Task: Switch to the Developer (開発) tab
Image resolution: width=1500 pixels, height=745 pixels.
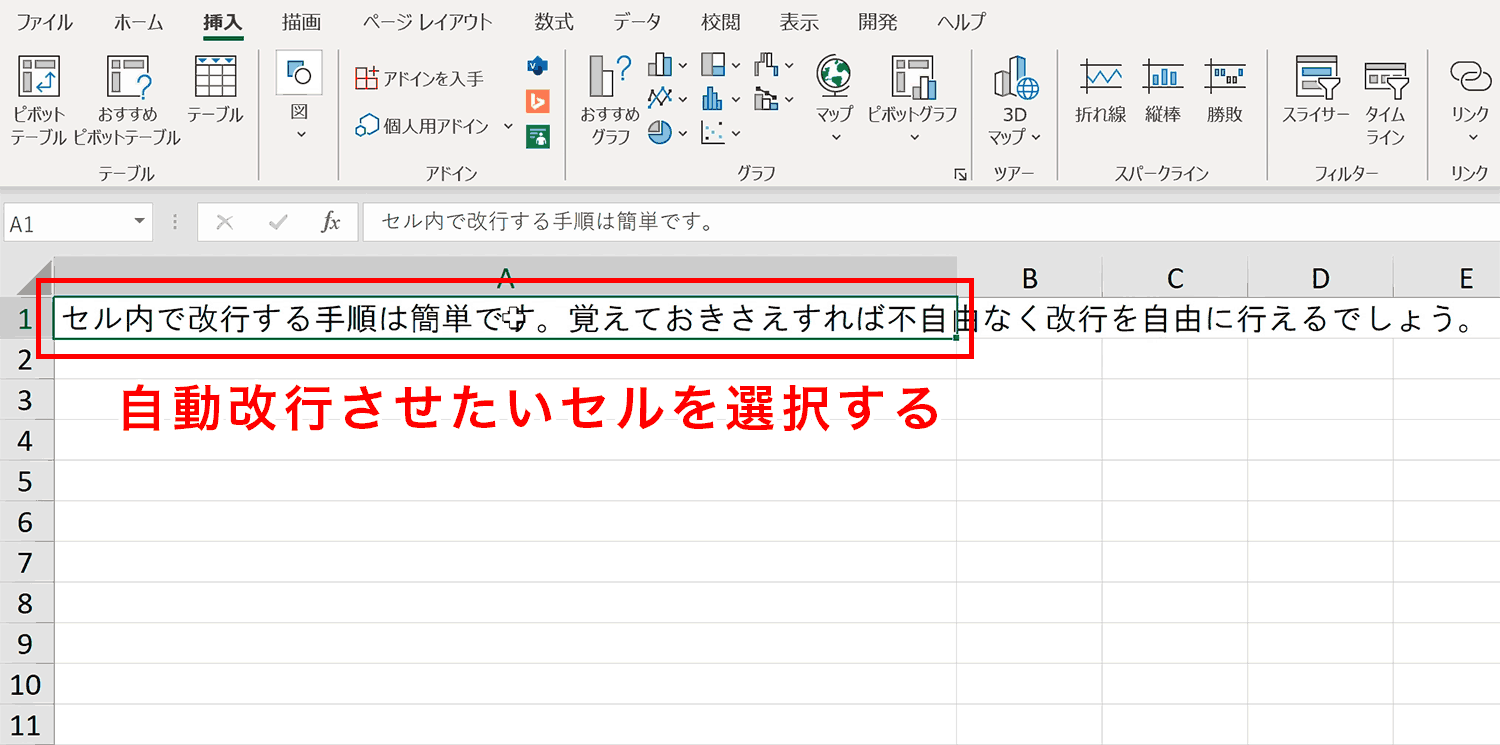Action: pos(878,22)
